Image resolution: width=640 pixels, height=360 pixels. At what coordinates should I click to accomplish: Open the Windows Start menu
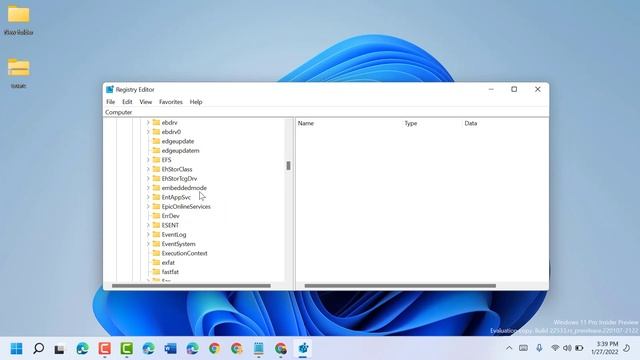tap(16, 349)
